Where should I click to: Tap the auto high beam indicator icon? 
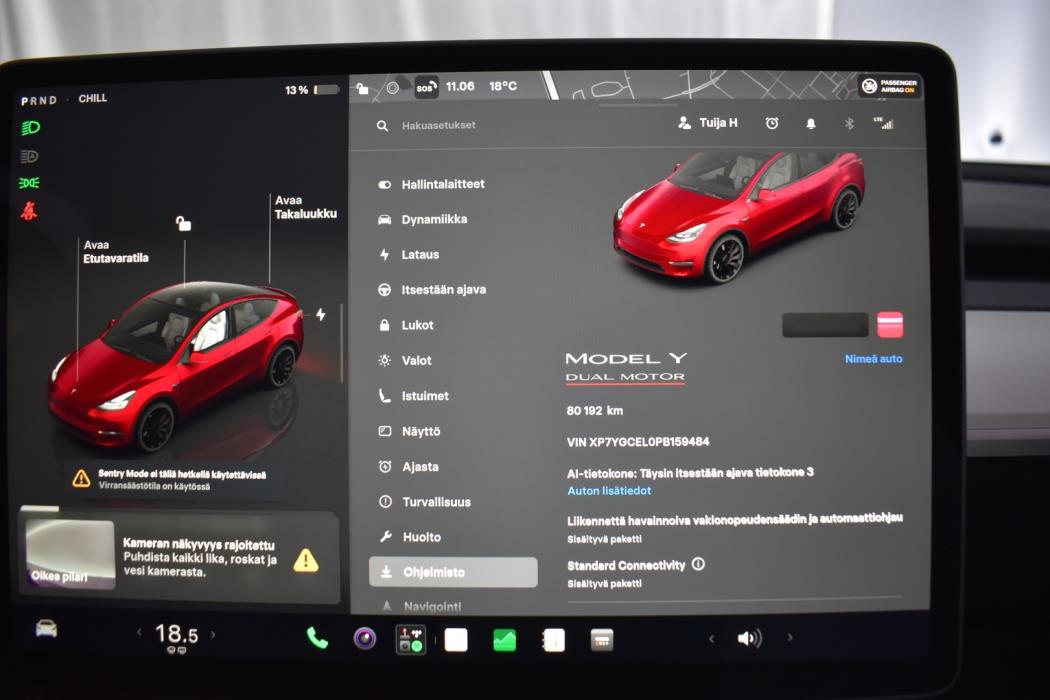pyautogui.click(x=29, y=156)
